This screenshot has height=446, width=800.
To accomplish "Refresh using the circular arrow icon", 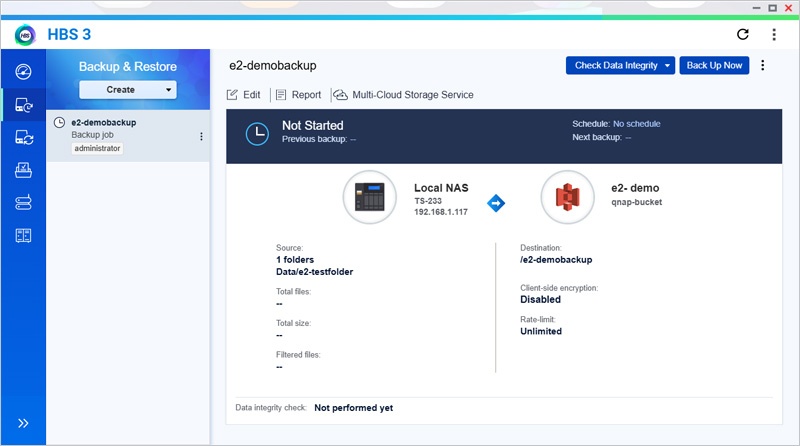I will coord(743,34).
